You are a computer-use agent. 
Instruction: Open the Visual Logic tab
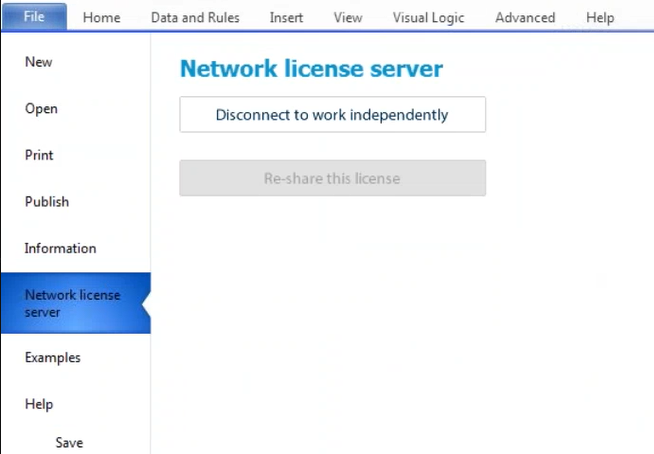click(x=429, y=17)
